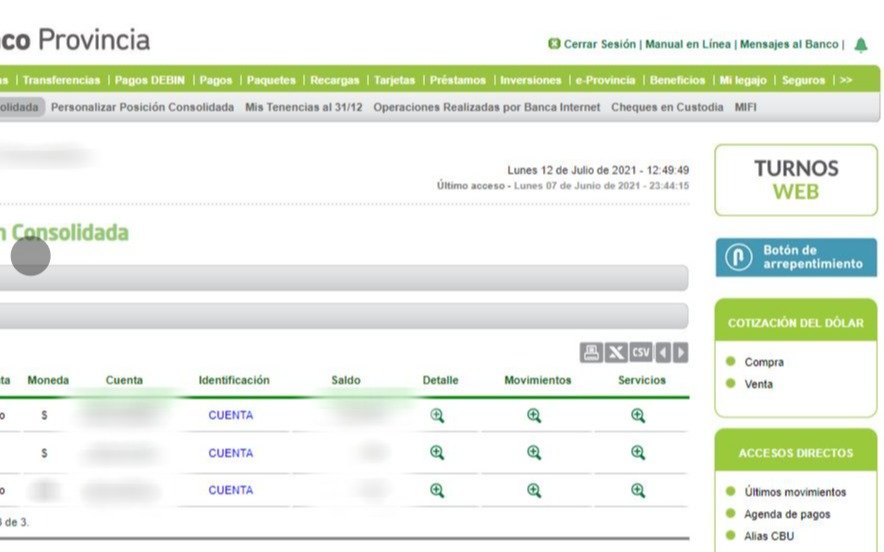Click CUENTA link in second row
The width and height of the screenshot is (884, 552).
(231, 453)
